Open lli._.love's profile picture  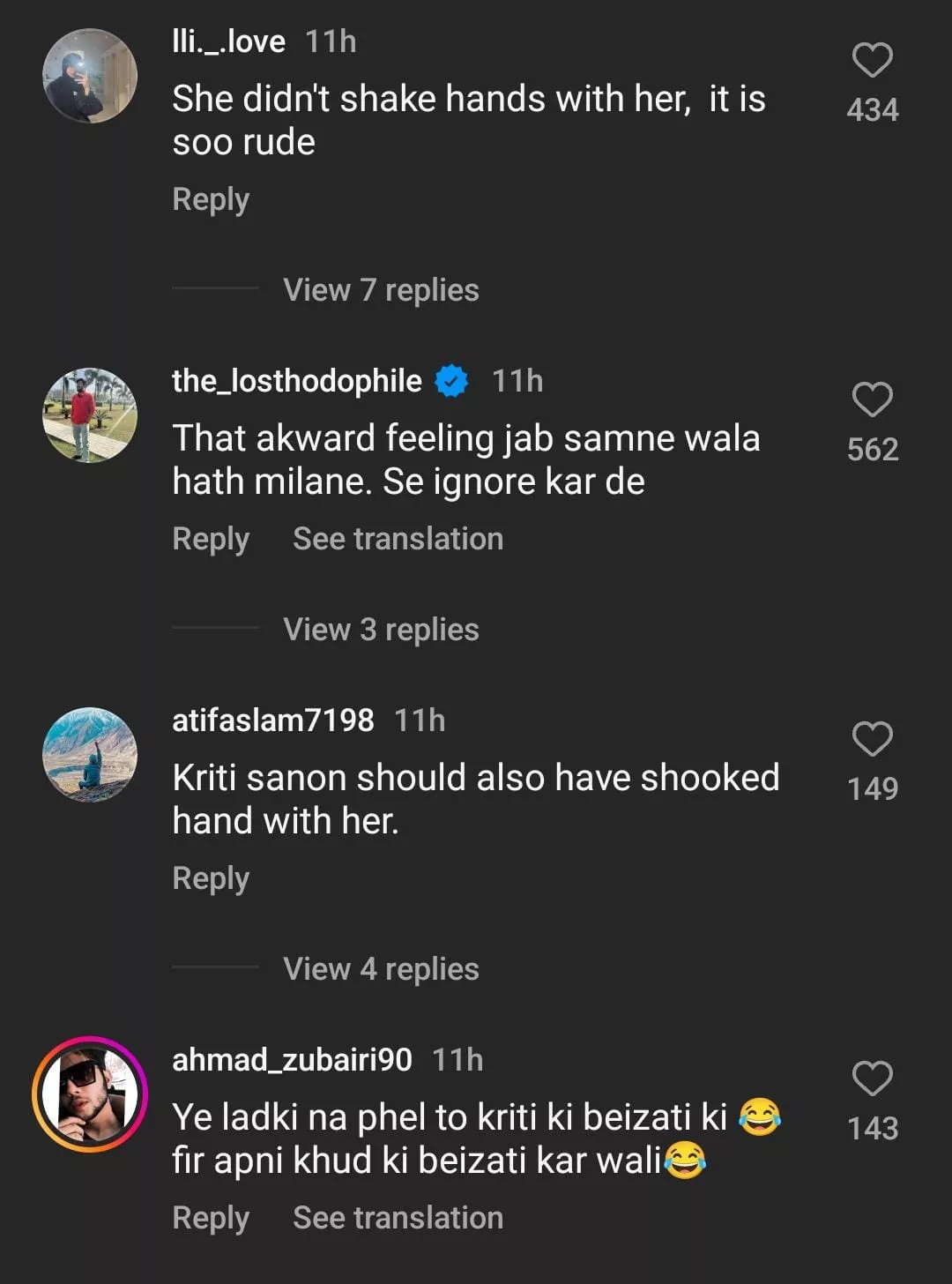coord(90,76)
